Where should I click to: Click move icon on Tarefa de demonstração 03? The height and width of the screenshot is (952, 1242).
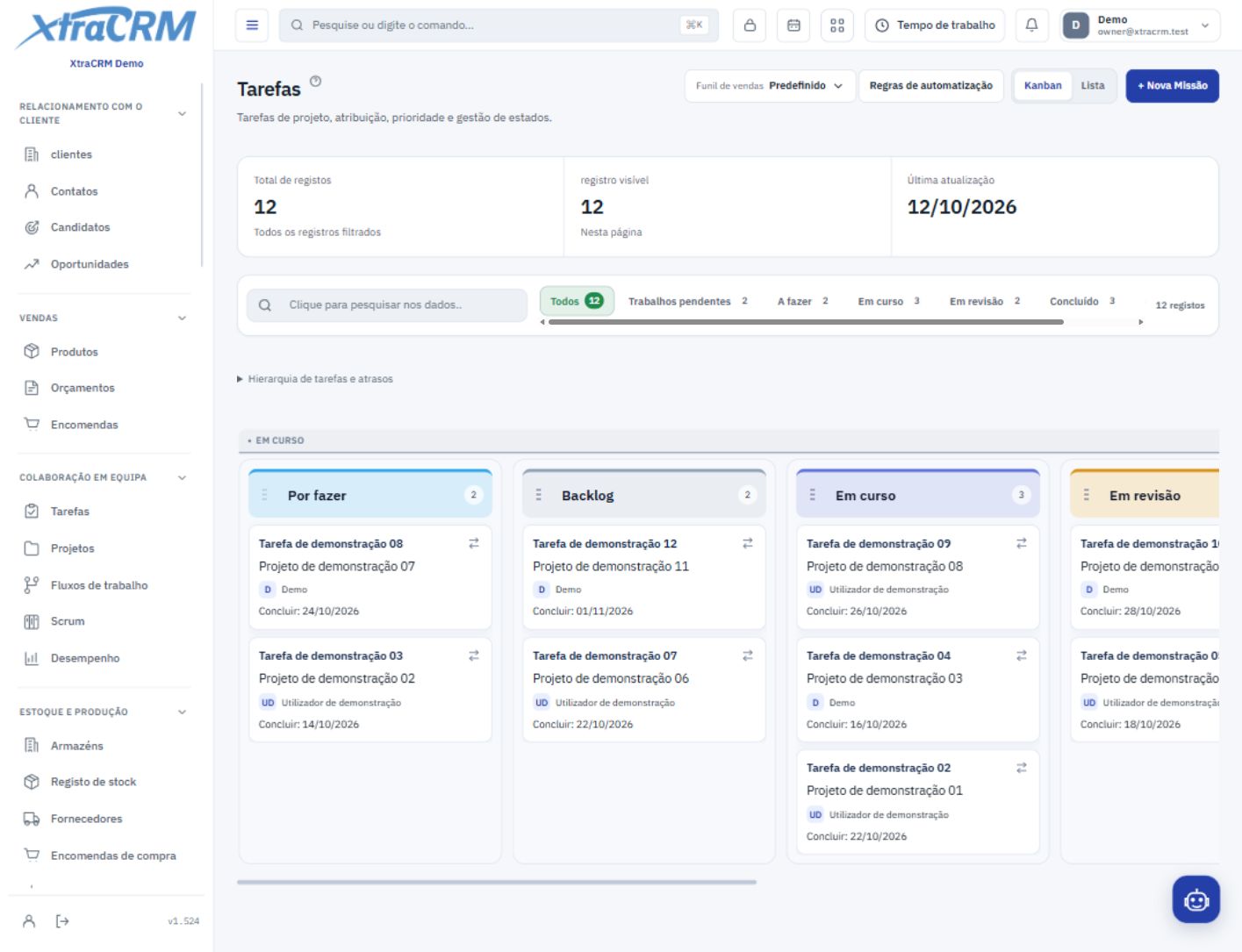474,655
